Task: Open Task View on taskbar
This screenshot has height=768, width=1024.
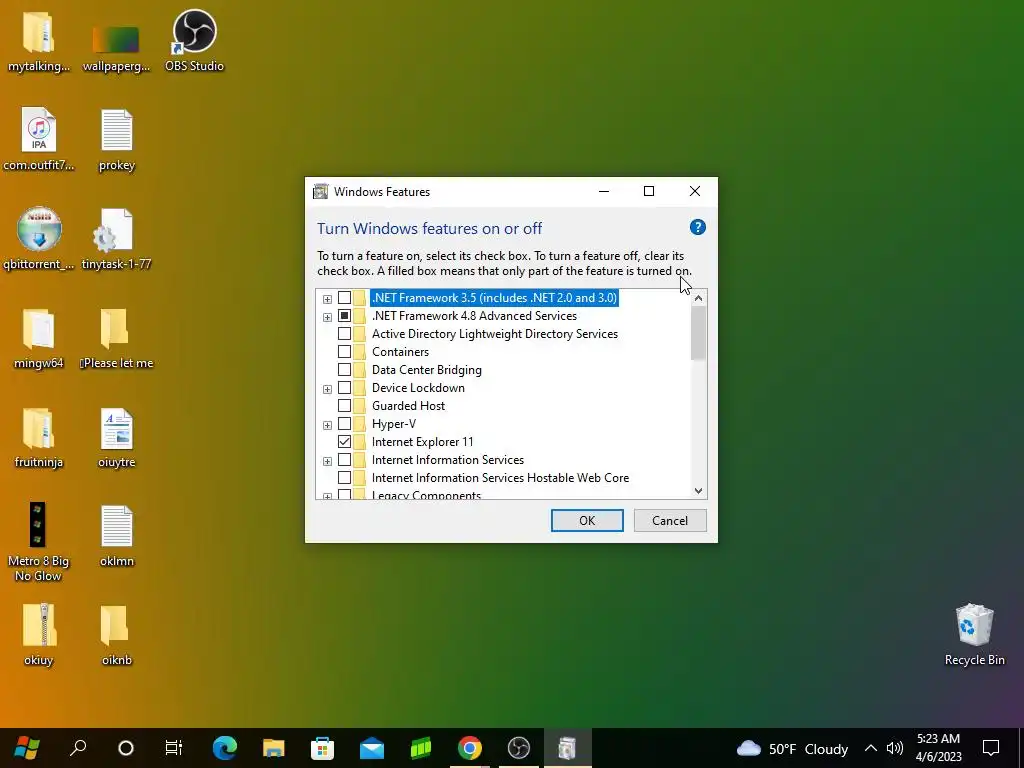Action: click(174, 748)
